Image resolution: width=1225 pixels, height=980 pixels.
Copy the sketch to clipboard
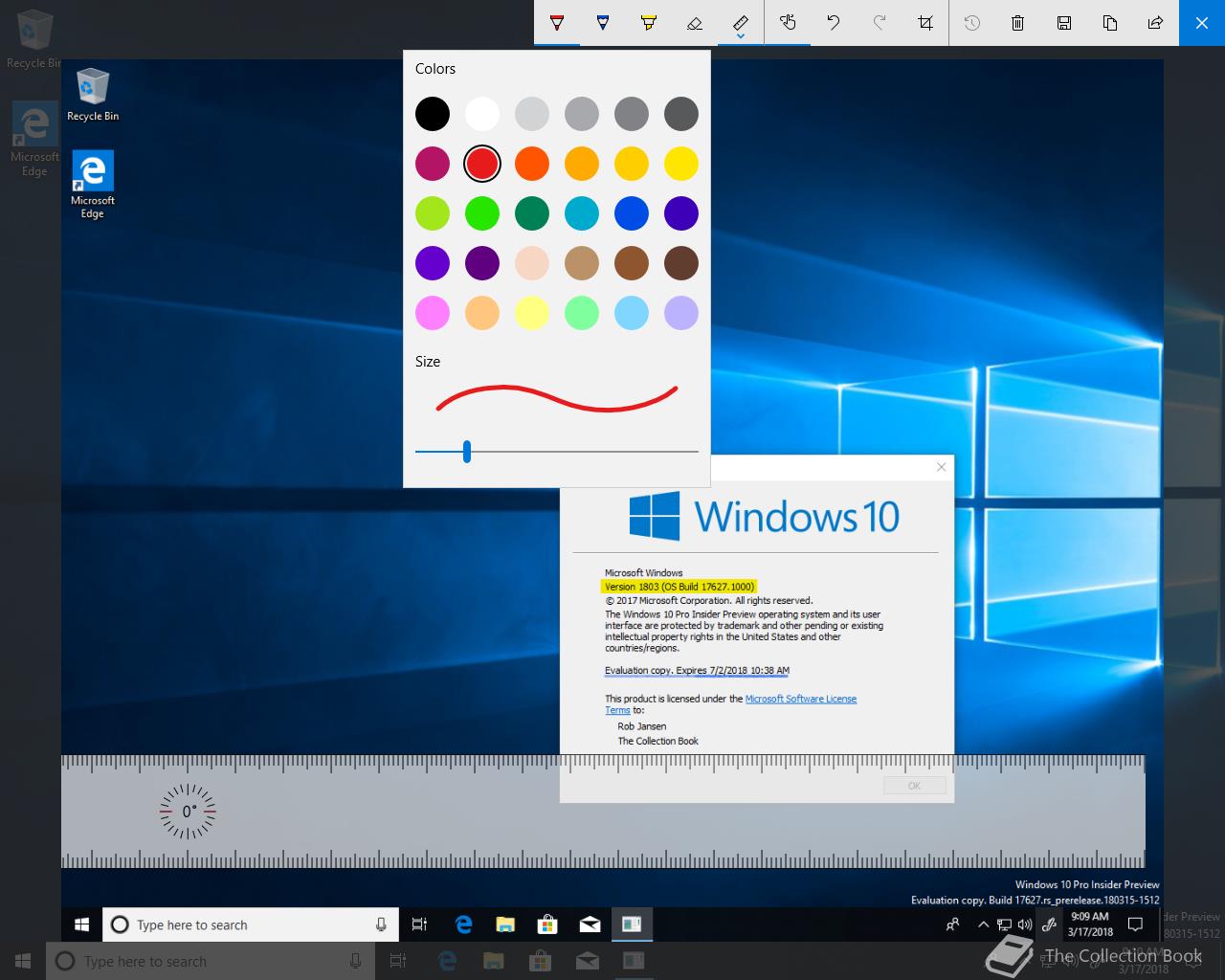click(x=1110, y=22)
